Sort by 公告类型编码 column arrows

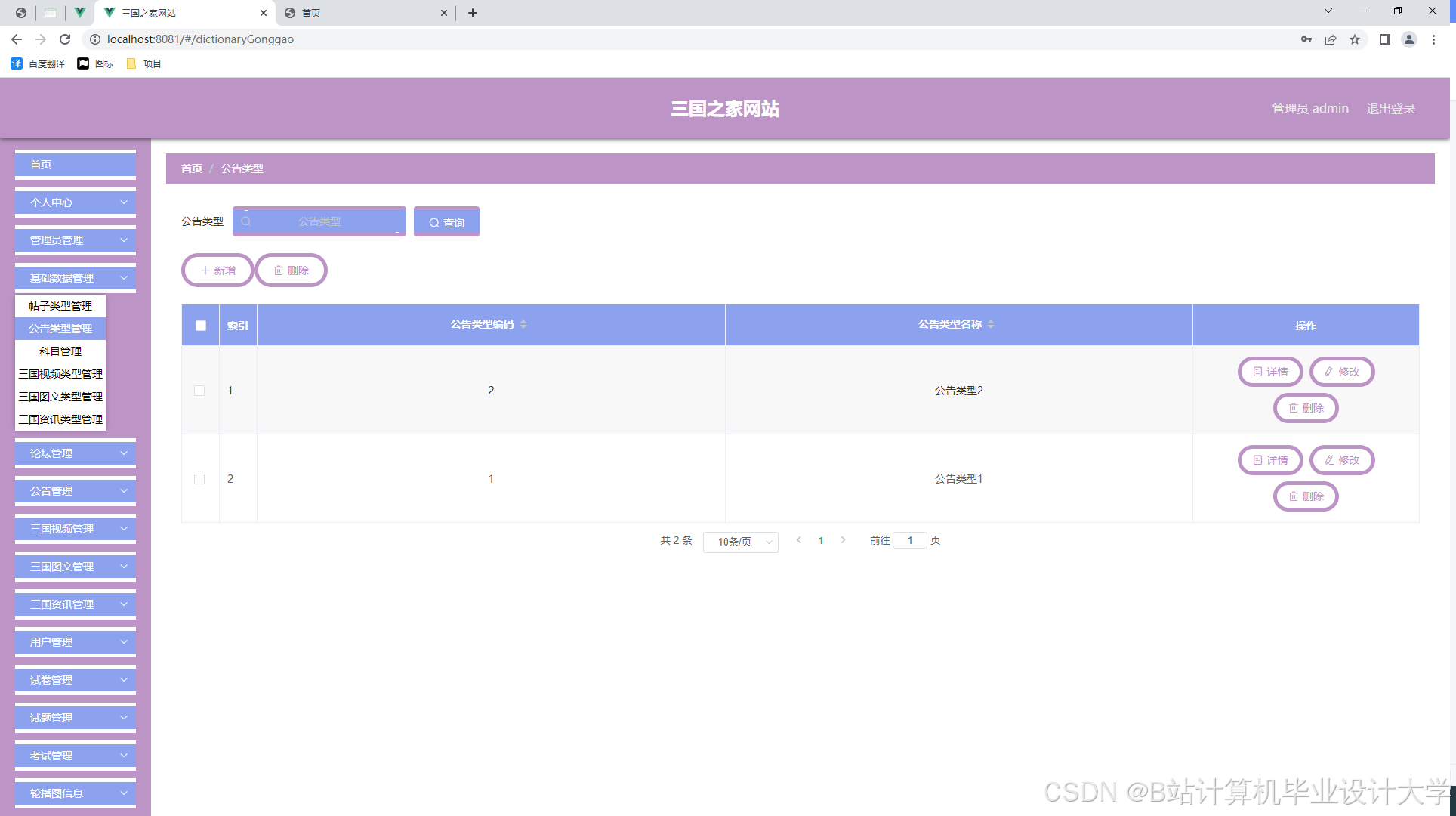[x=523, y=324]
